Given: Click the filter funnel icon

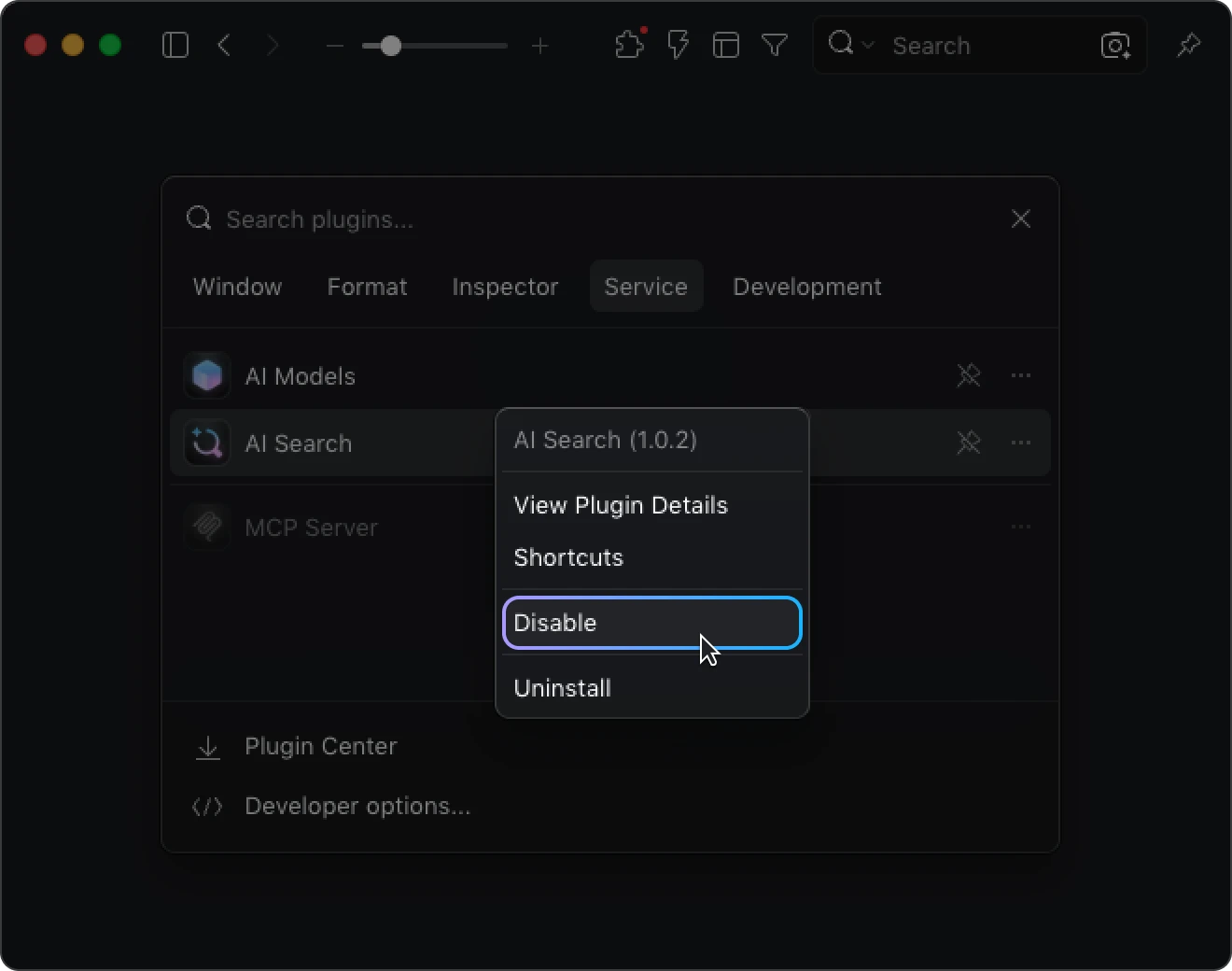Looking at the screenshot, I should [775, 45].
